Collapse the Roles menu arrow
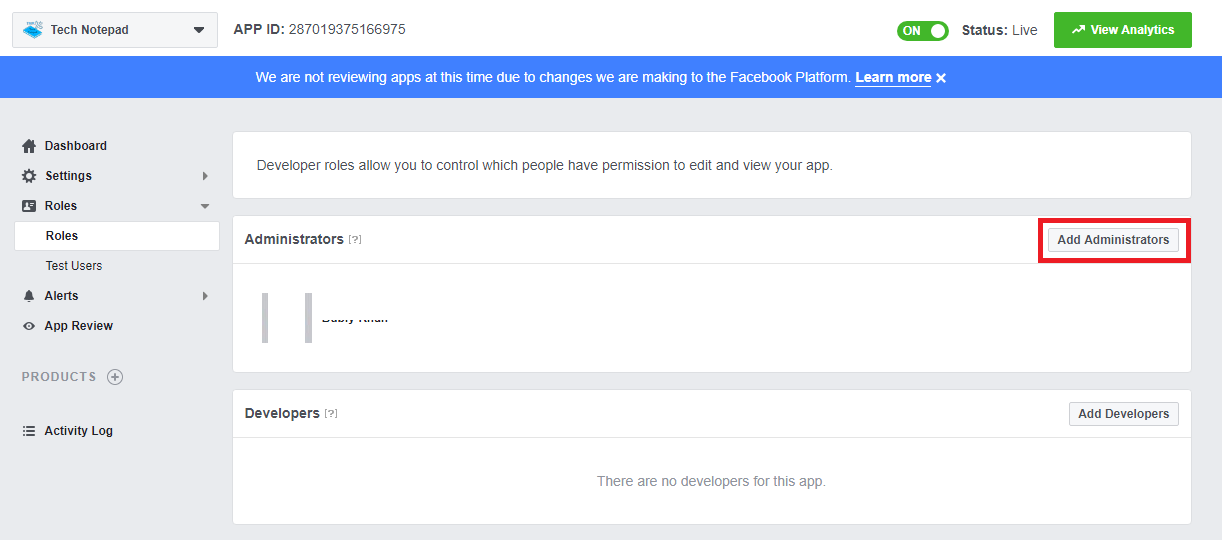Image resolution: width=1222 pixels, height=540 pixels. click(x=205, y=206)
